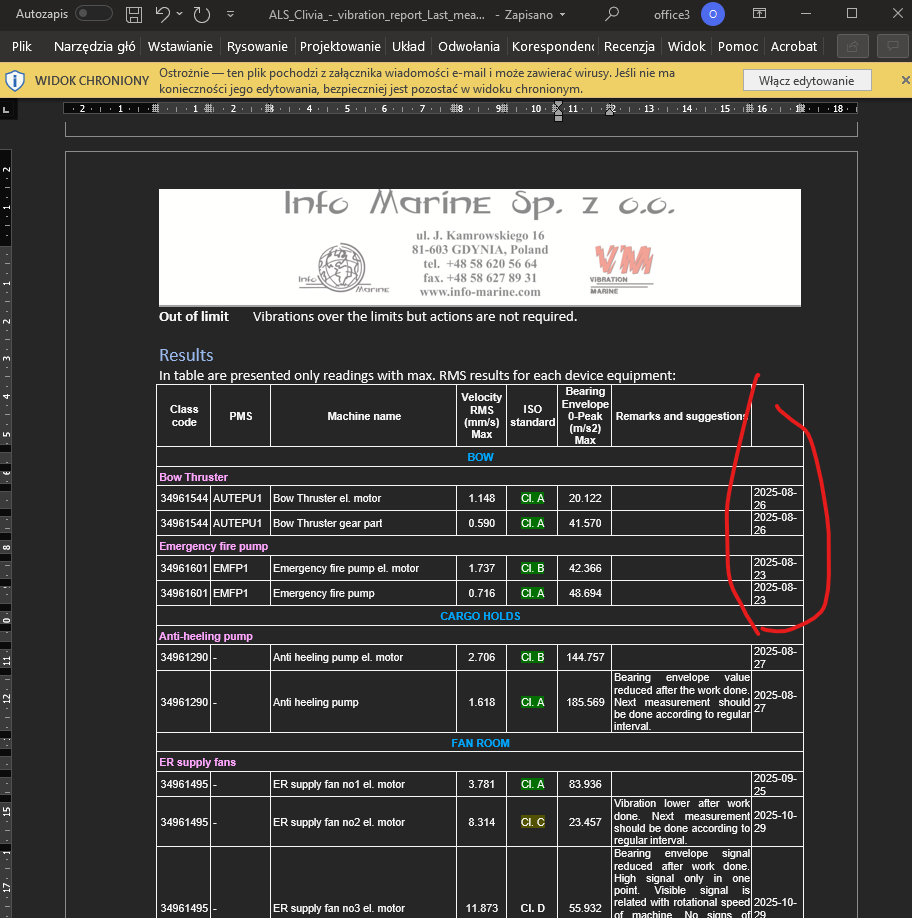Image resolution: width=912 pixels, height=918 pixels.
Task: Click the Redo arrow icon
Action: [x=202, y=14]
